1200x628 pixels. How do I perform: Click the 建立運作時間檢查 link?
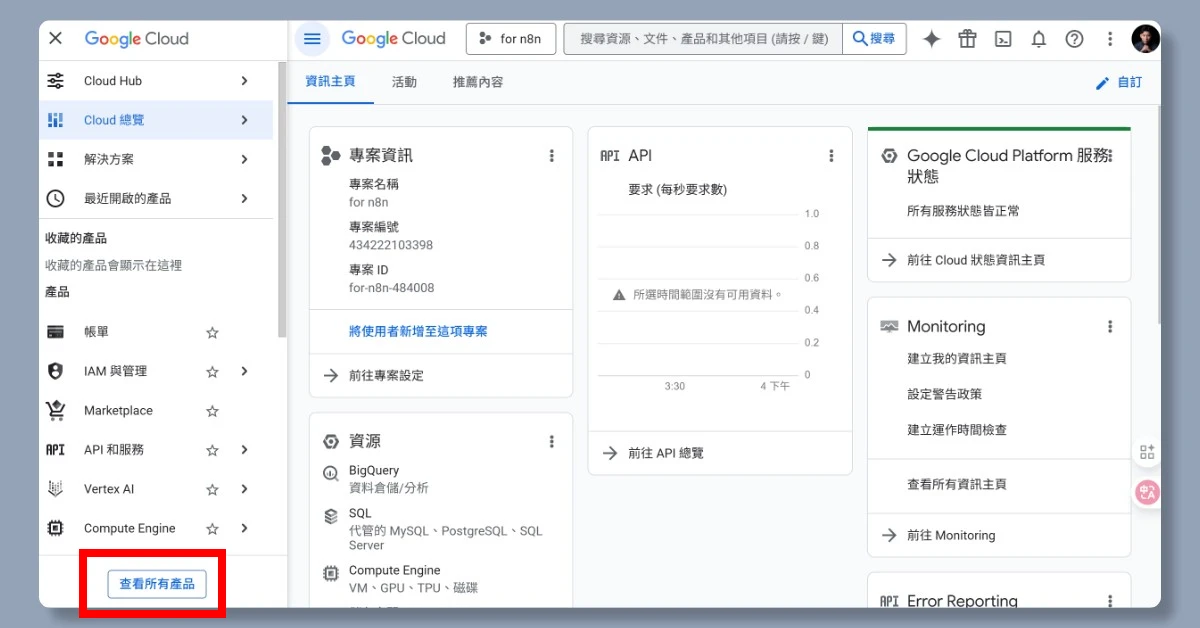coord(956,430)
